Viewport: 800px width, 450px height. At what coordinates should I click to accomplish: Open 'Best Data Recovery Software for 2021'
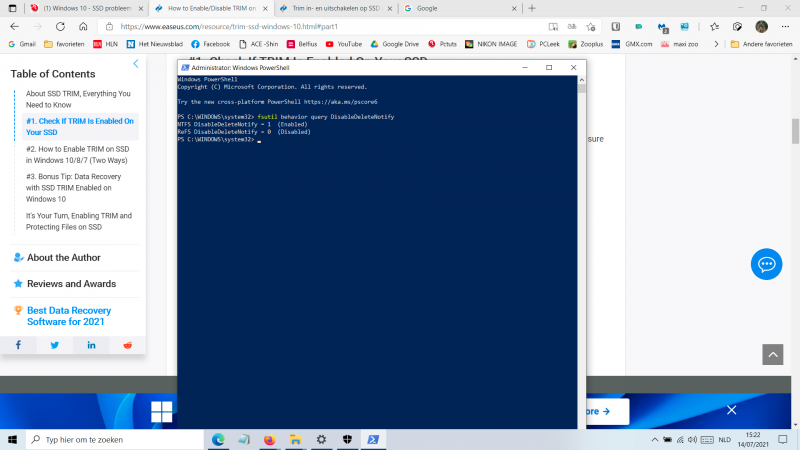69,317
